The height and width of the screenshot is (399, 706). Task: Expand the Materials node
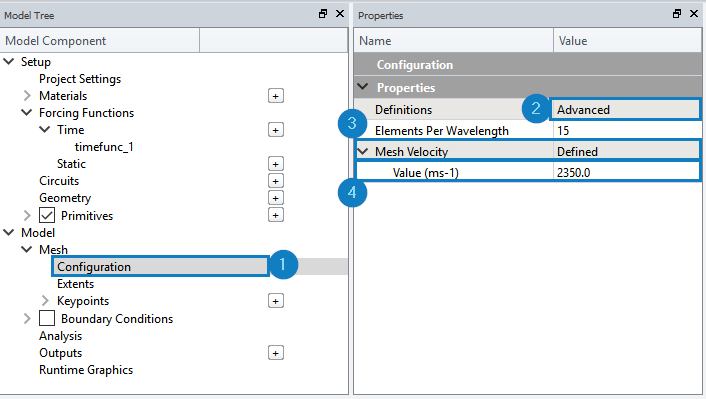coord(27,95)
